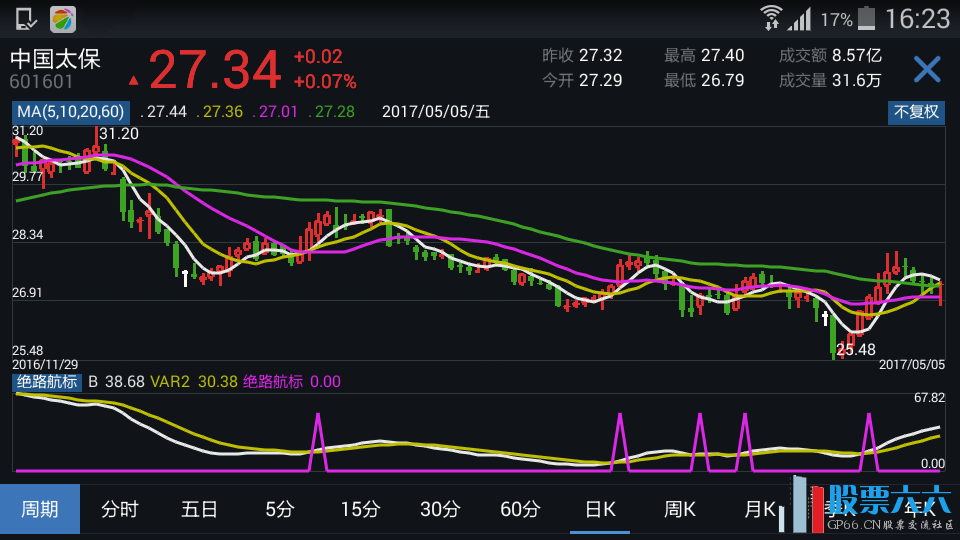Toggle the 不复权 adjustment button
960x540 pixels.
[916, 112]
